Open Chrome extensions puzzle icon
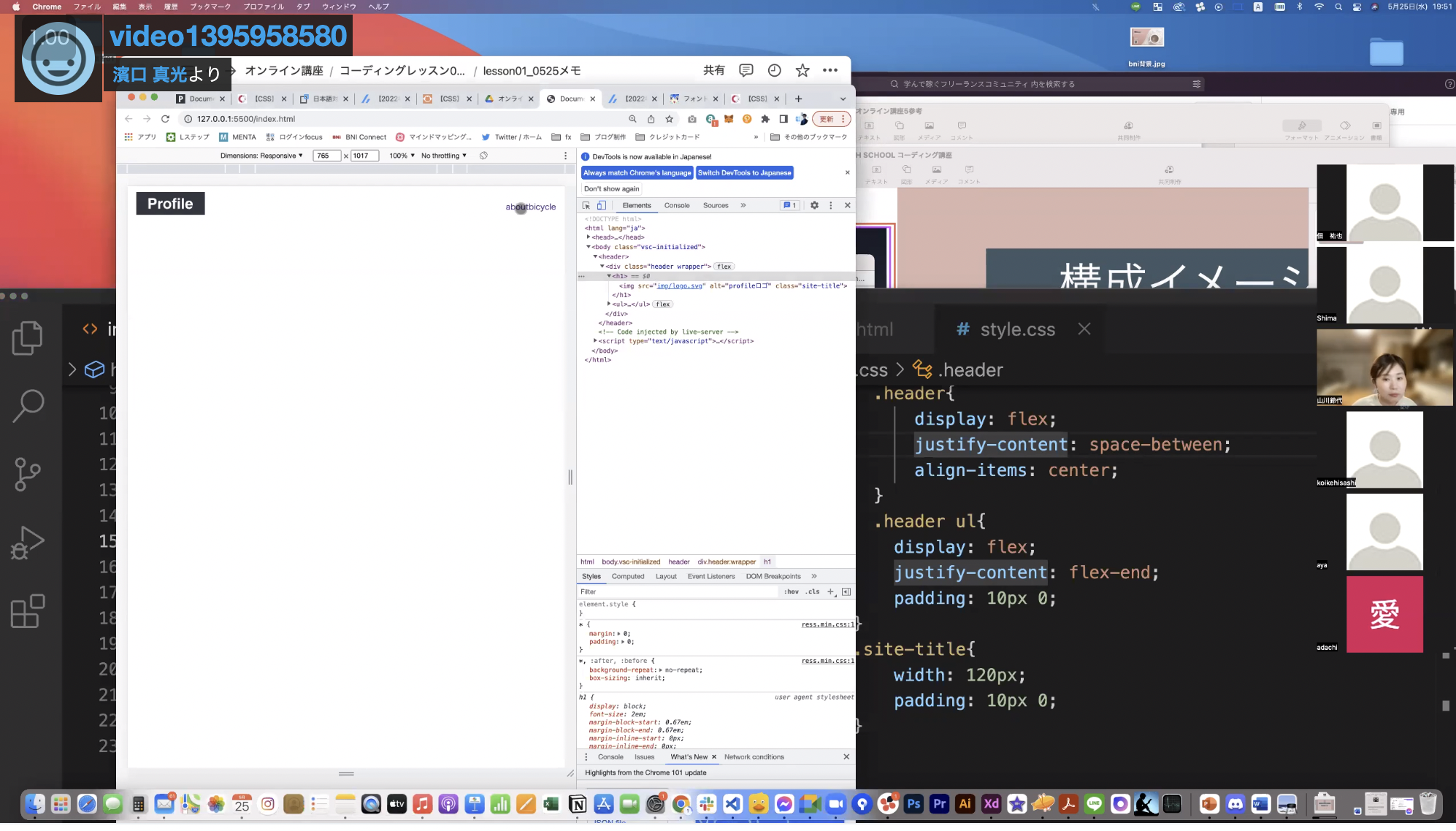 (x=765, y=118)
